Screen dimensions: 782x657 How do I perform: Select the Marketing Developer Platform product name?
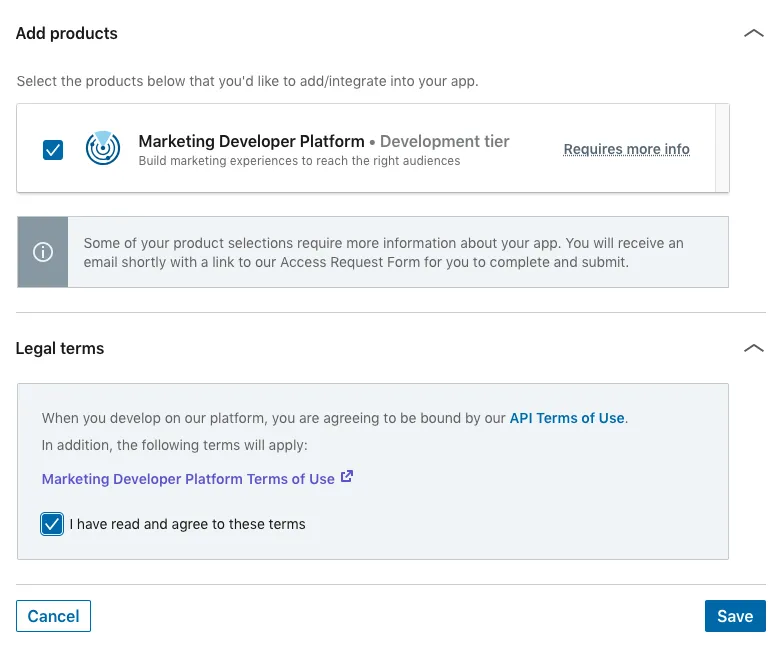point(251,141)
